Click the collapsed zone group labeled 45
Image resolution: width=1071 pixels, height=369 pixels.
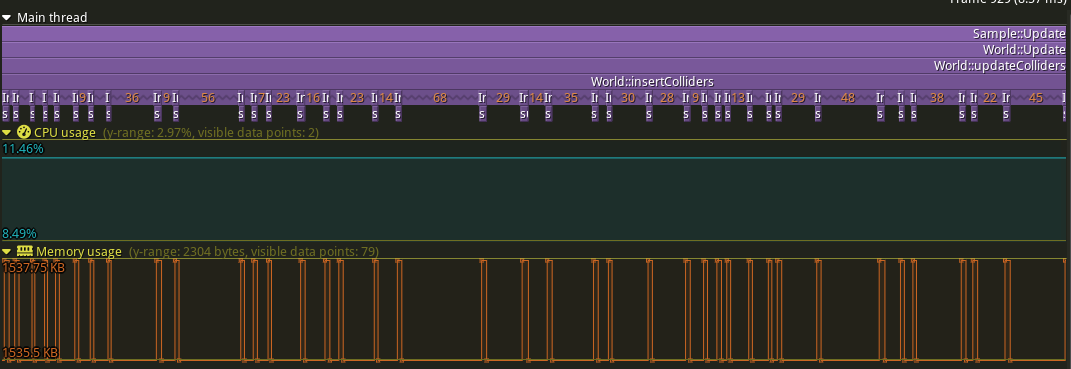1035,98
